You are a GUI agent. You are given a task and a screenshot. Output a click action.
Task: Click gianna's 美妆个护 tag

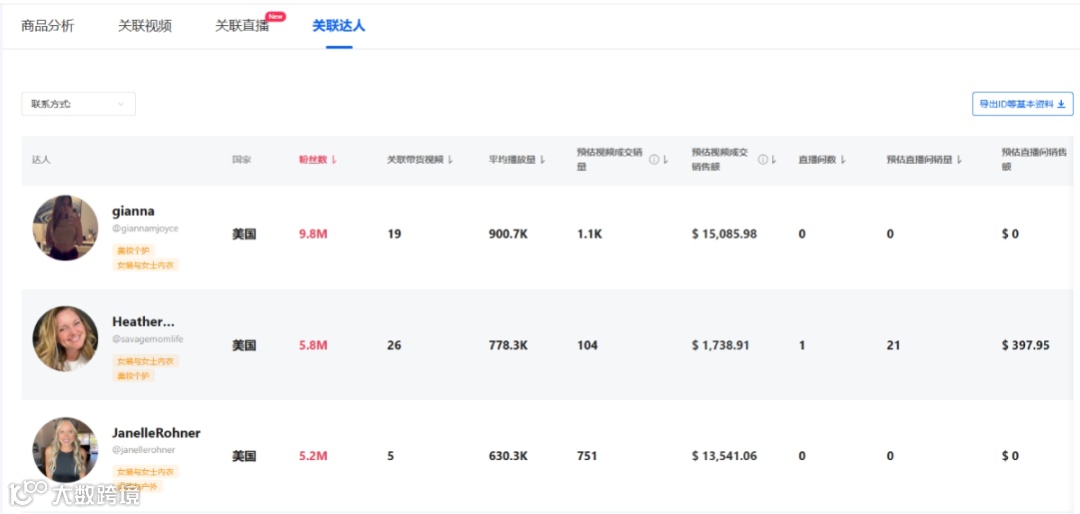point(133,250)
